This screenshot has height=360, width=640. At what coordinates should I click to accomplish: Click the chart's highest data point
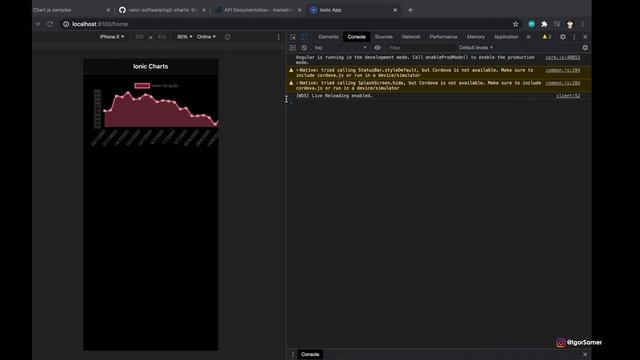[x=128, y=93]
